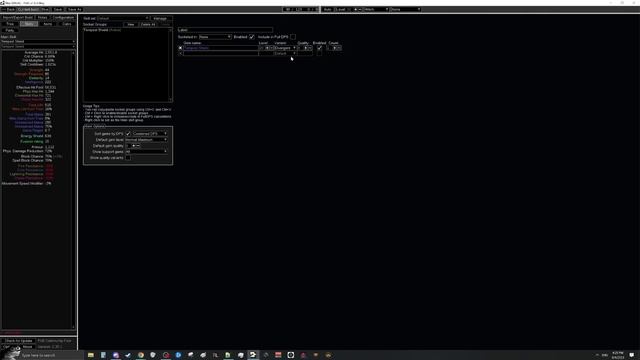This screenshot has width=640, height=360.
Task: Open the Configuration tab
Action: 63,18
